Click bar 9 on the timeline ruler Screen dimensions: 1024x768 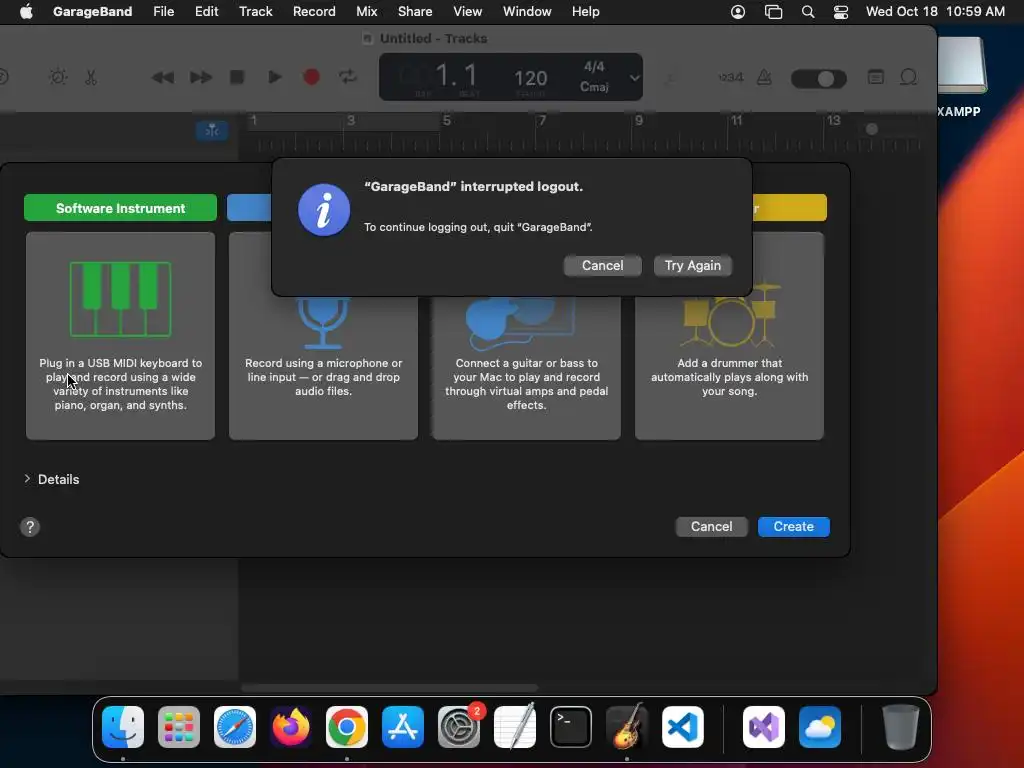(638, 120)
